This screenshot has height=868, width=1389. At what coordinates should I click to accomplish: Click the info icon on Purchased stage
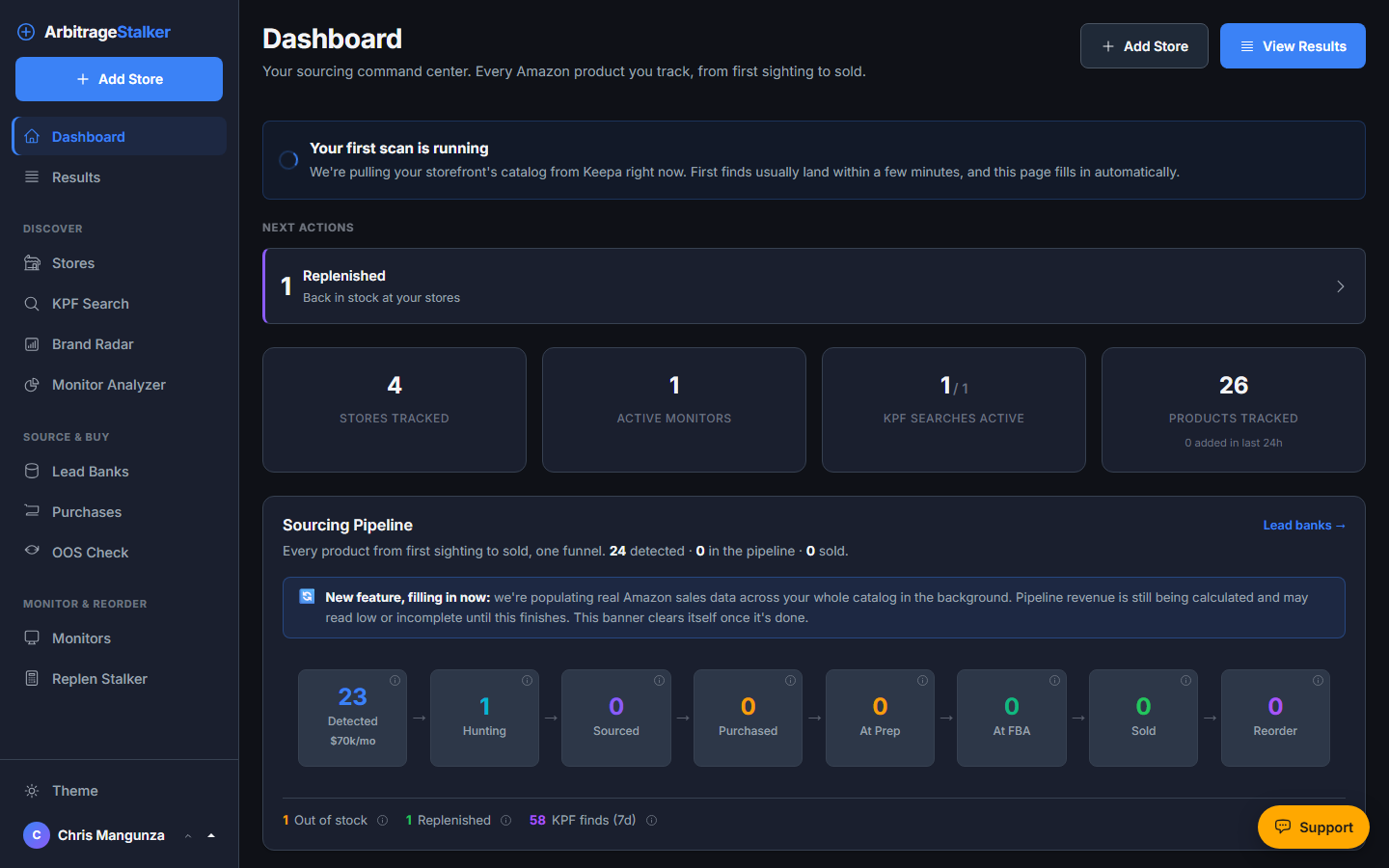790,681
